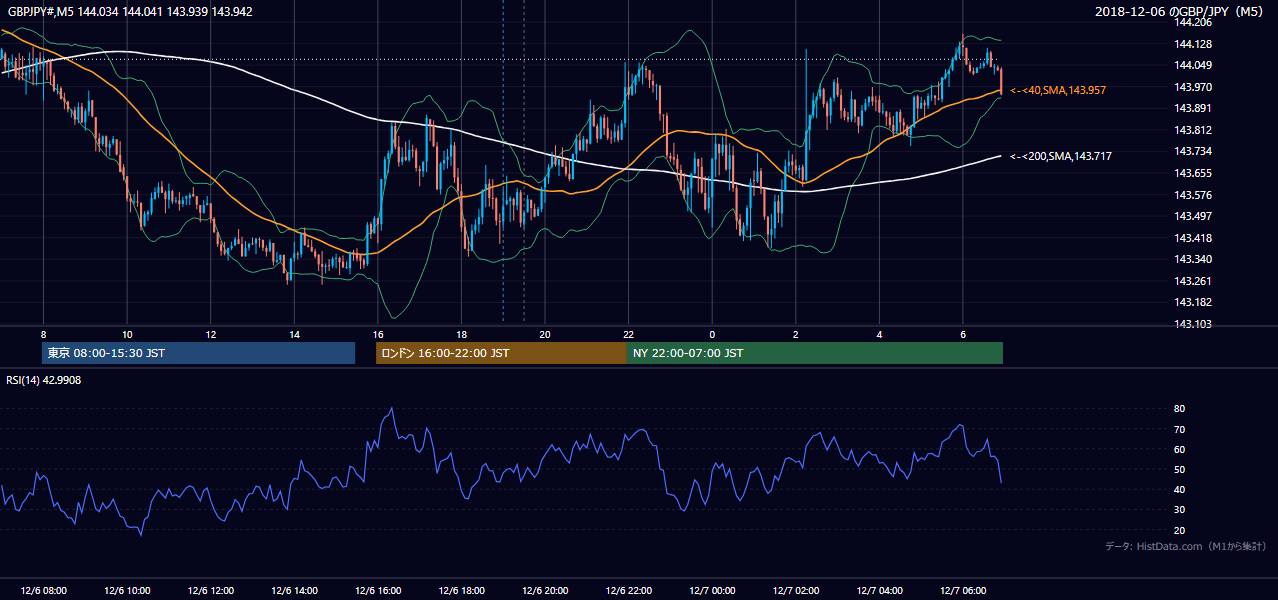1278x600 pixels.
Task: Click price axis value 144.128
Action: click(1192, 44)
